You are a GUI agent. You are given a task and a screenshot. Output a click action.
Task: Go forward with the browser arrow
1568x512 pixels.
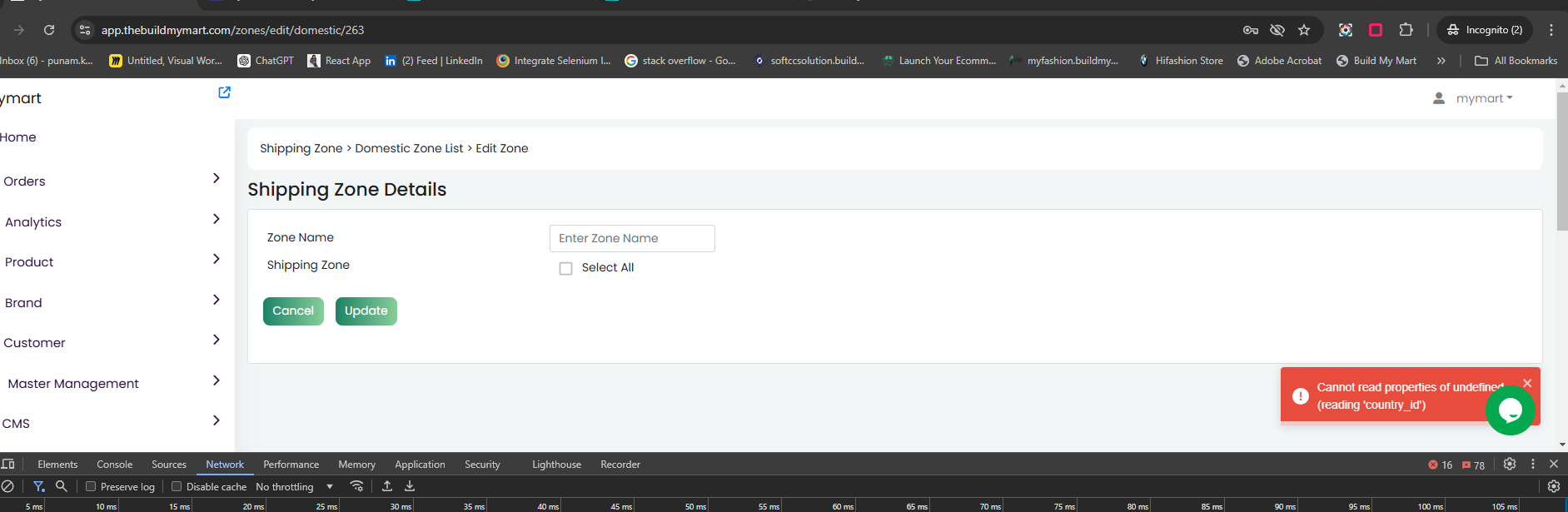(18, 30)
